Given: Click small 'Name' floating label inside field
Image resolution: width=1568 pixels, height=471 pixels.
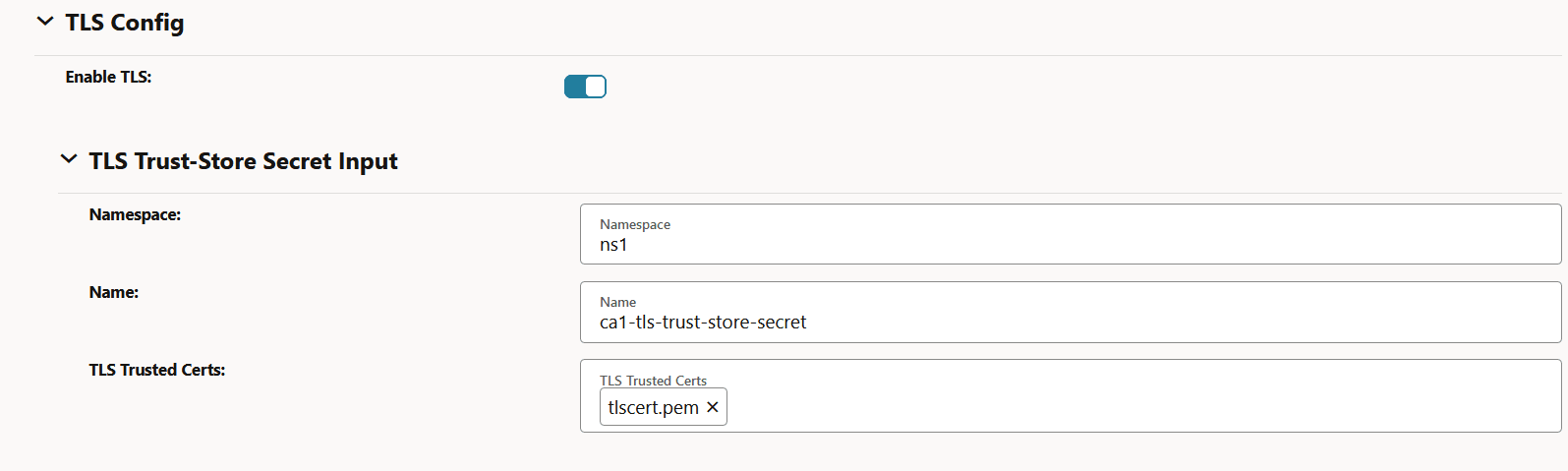Looking at the screenshot, I should 617,302.
